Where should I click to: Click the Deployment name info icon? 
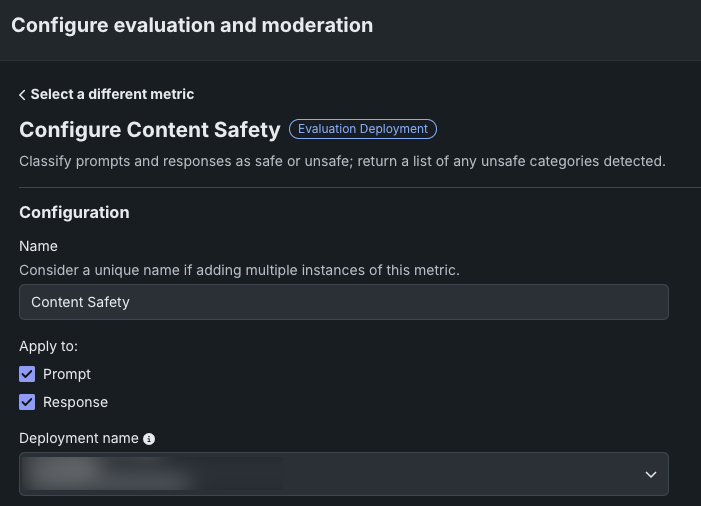[149, 439]
